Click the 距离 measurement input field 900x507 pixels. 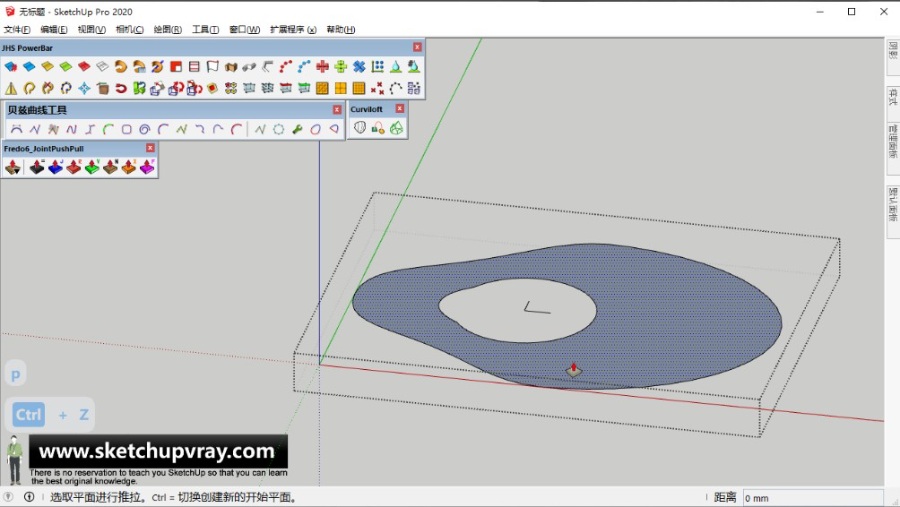(812, 498)
